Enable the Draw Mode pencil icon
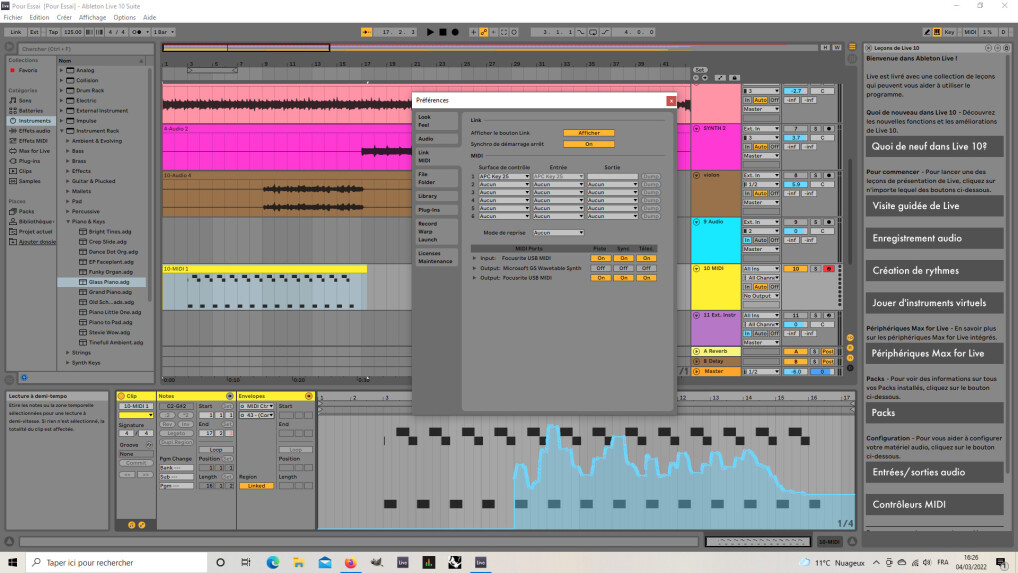Image resolution: width=1018 pixels, height=573 pixels. [926, 32]
